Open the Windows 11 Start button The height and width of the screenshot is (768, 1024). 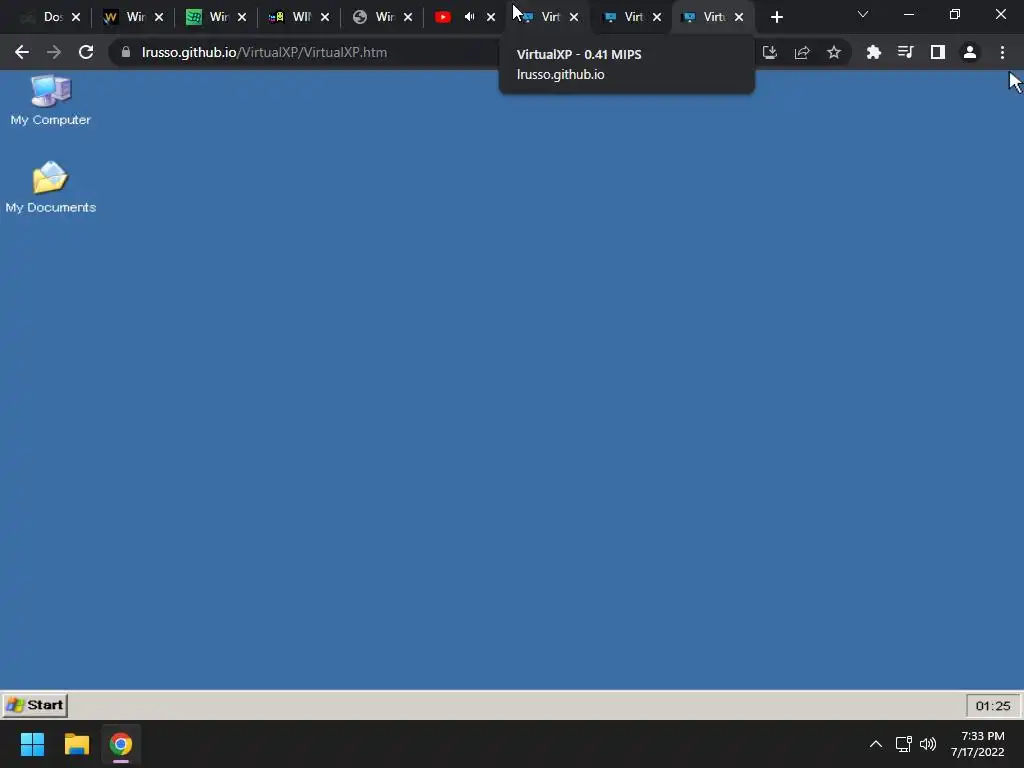pos(32,744)
